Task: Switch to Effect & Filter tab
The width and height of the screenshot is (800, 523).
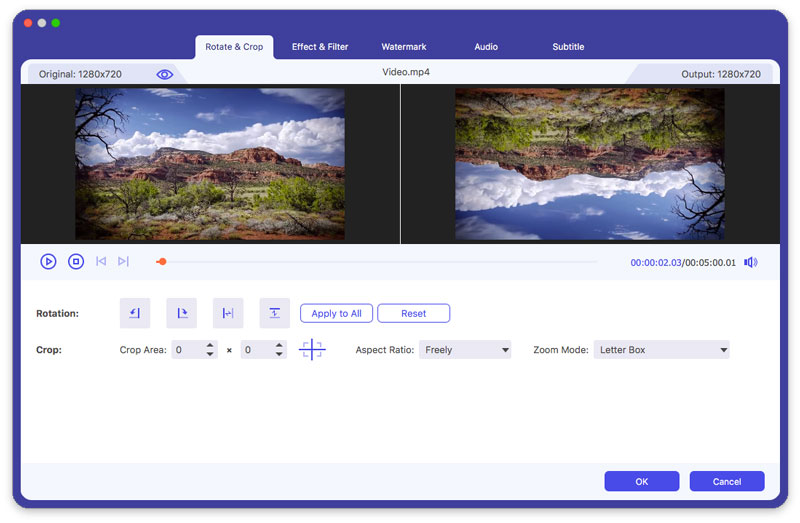Action: coord(320,46)
